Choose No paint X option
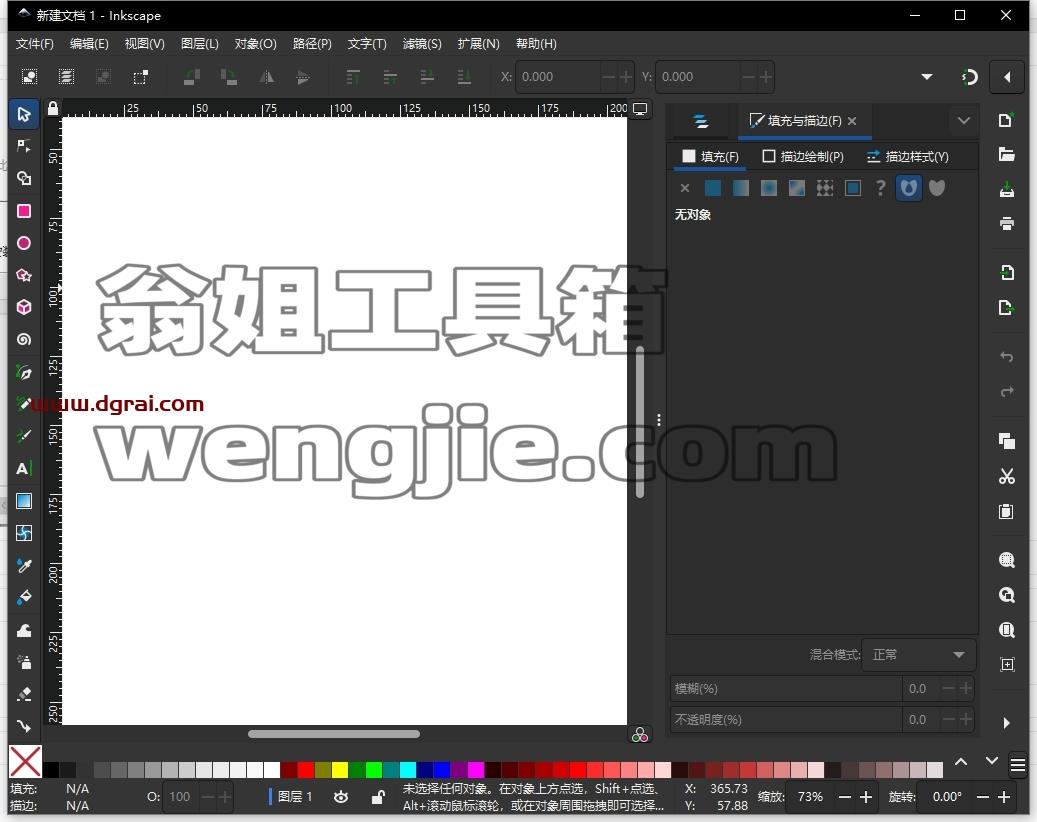The width and height of the screenshot is (1037, 822). point(684,188)
